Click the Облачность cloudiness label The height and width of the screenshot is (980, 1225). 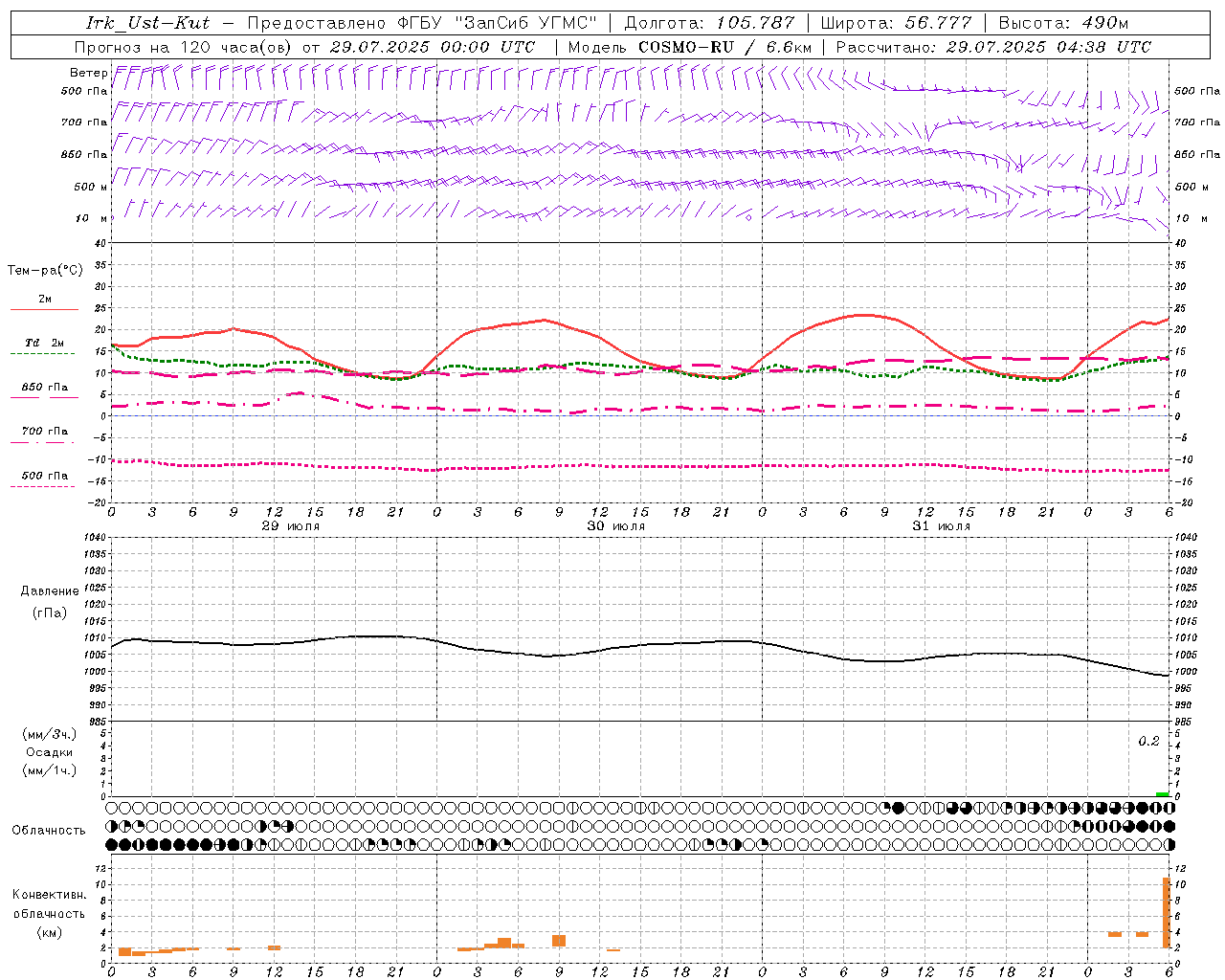(49, 830)
